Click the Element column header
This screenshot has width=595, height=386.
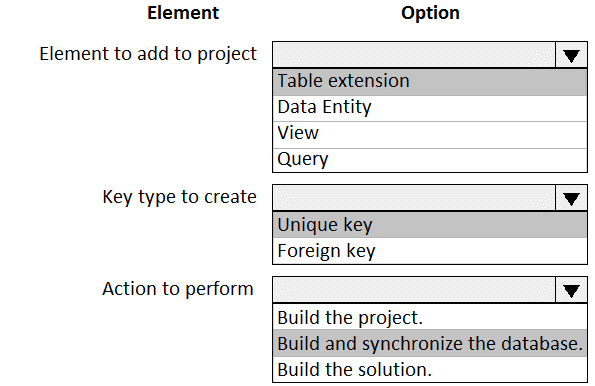(x=183, y=13)
